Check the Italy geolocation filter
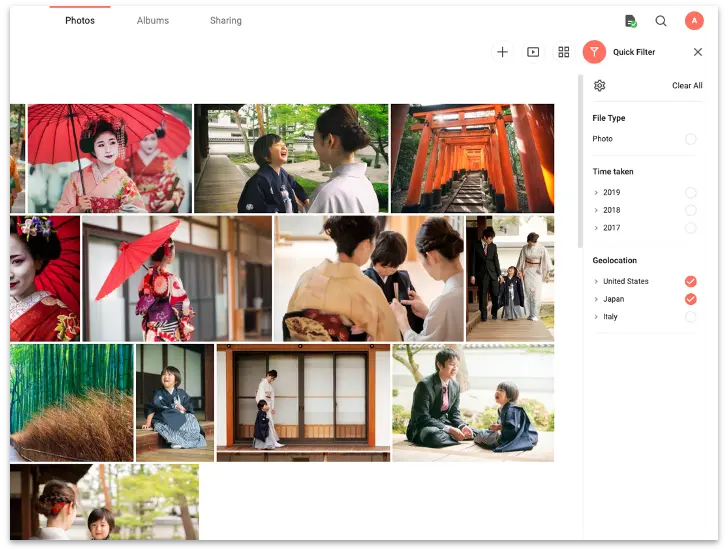The image size is (728, 552). [690, 317]
